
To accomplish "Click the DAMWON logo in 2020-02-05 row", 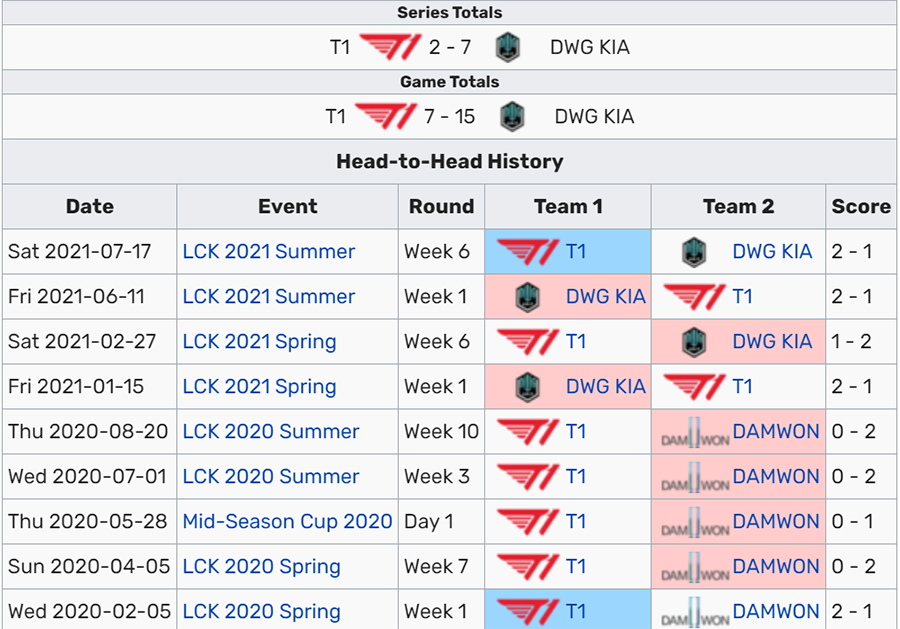I will [695, 612].
